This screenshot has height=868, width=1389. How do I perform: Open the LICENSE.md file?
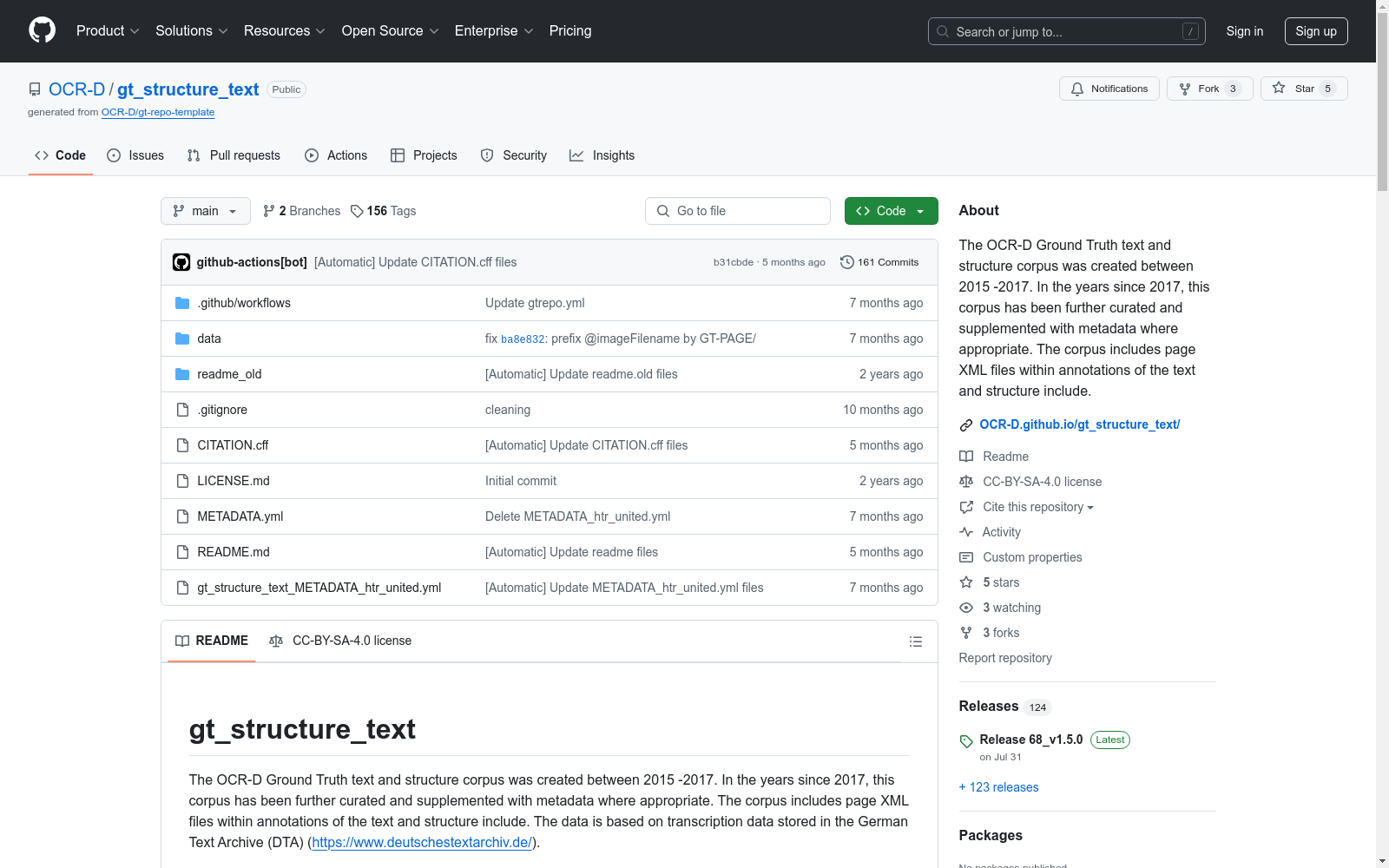(x=234, y=481)
